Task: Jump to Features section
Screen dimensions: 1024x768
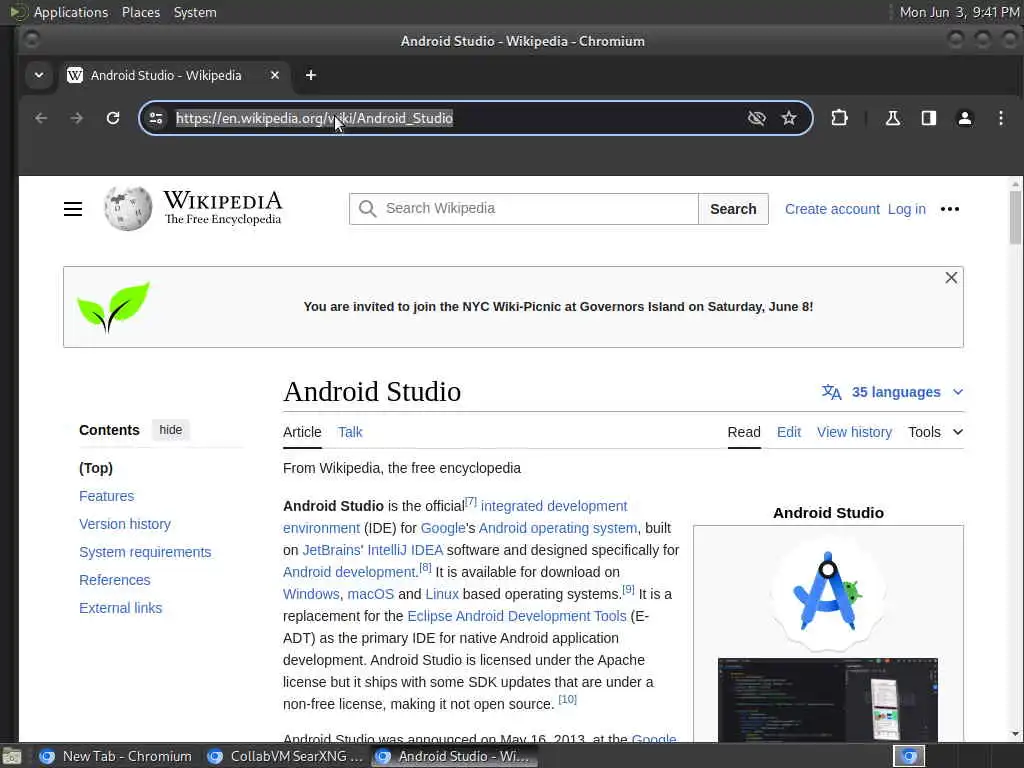Action: point(106,496)
